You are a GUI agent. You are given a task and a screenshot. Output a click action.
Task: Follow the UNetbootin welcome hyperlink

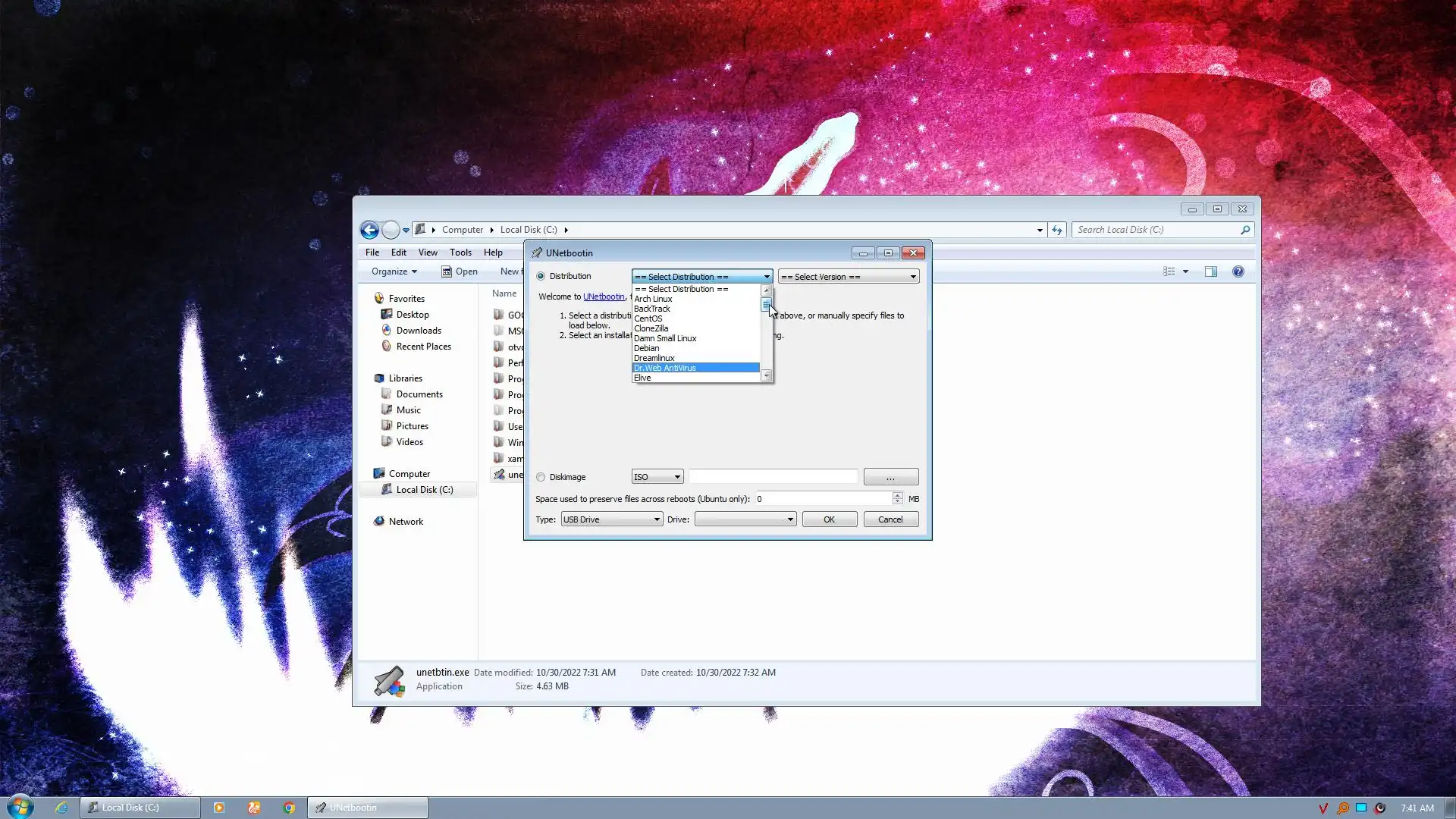click(604, 297)
